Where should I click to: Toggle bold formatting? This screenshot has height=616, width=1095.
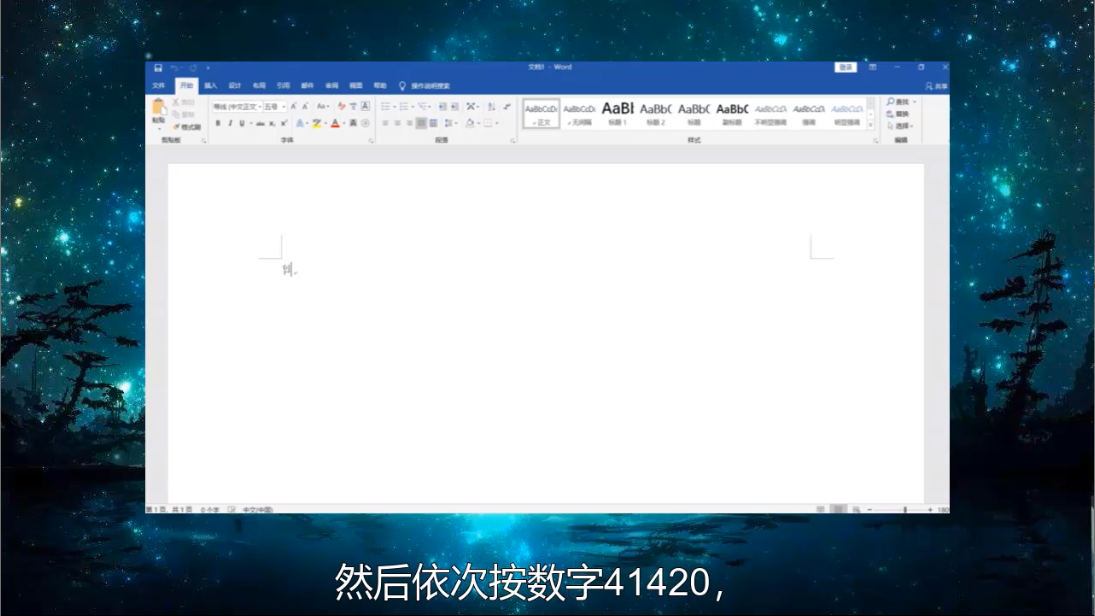(218, 123)
